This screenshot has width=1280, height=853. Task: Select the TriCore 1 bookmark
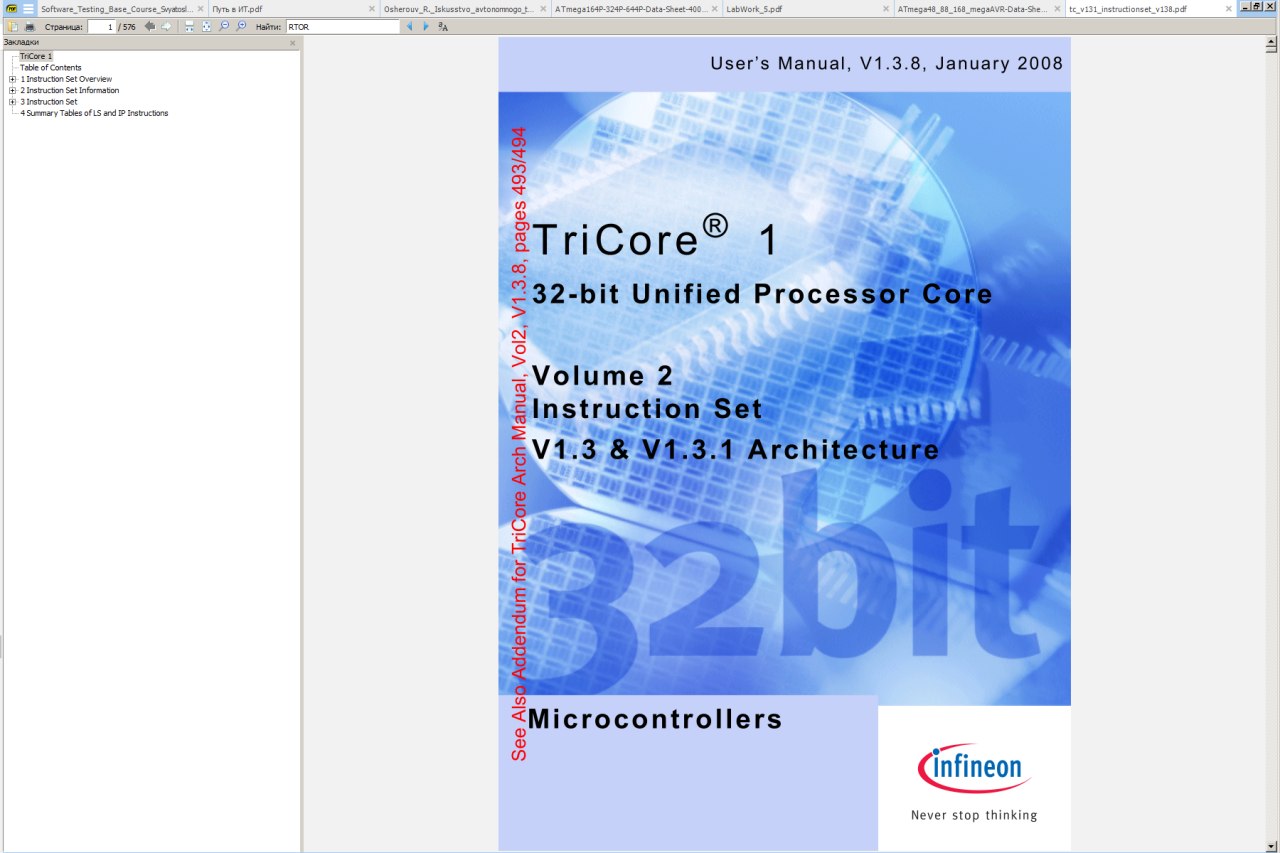tap(36, 56)
